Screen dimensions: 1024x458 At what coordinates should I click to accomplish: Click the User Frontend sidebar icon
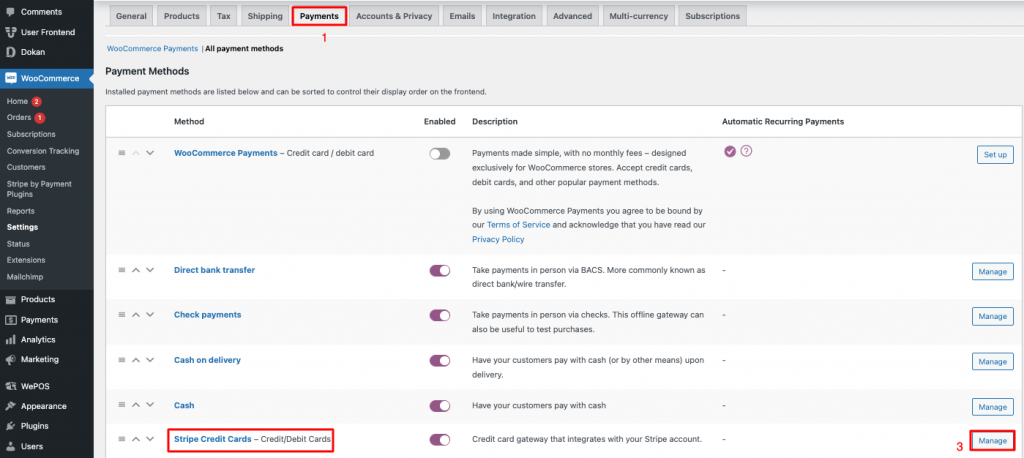pos(10,32)
